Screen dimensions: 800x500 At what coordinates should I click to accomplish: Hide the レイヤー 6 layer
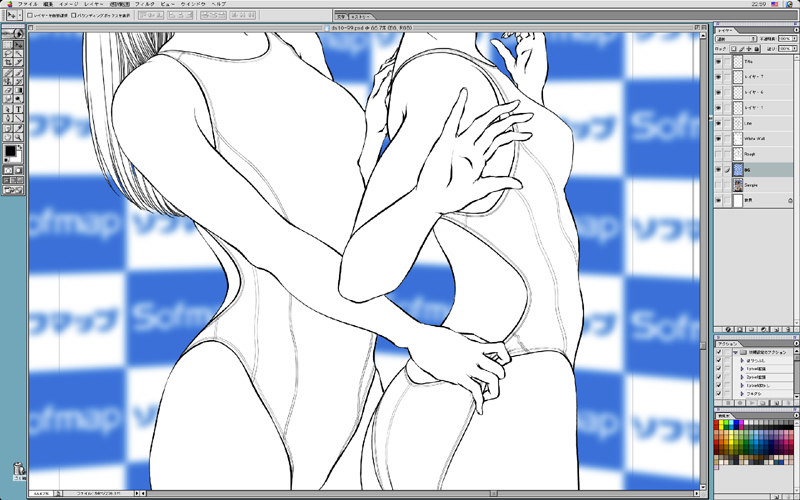pyautogui.click(x=718, y=92)
